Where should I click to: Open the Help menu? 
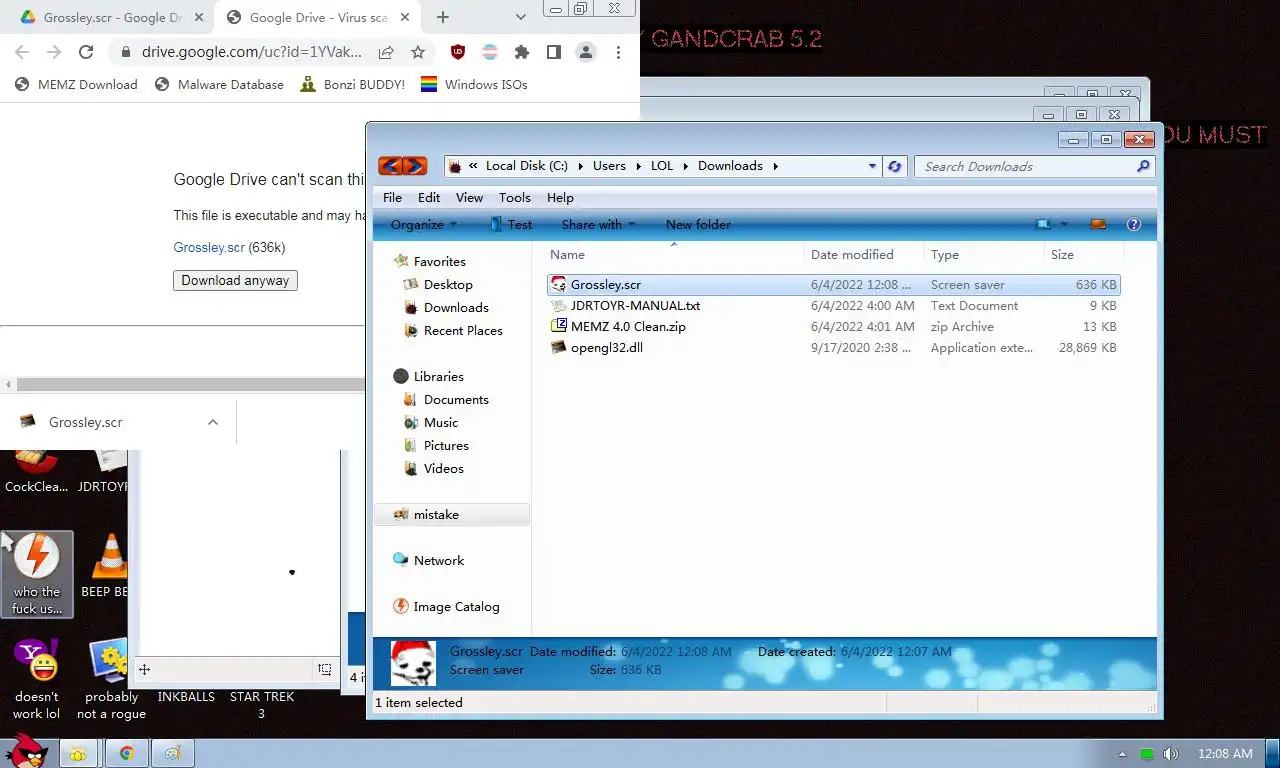[x=560, y=197]
